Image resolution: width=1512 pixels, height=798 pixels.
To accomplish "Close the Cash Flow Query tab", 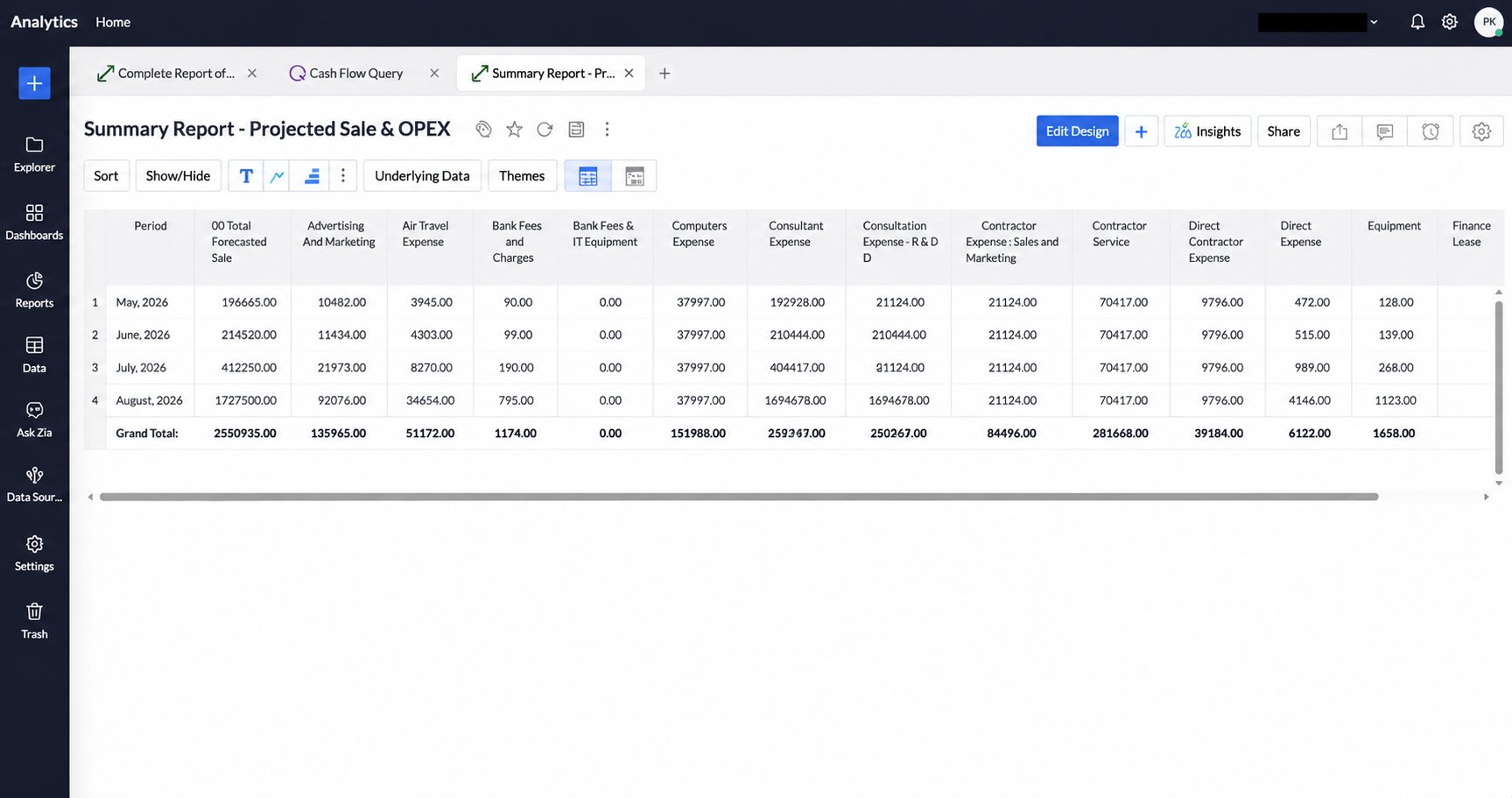I will pos(434,74).
